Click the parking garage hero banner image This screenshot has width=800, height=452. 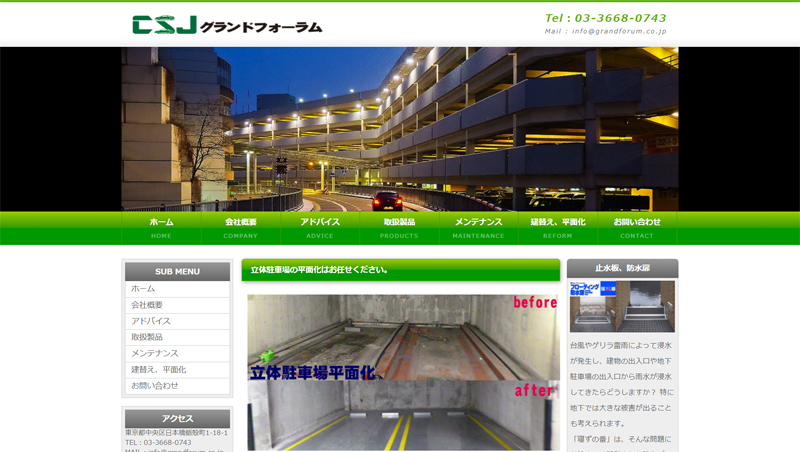pos(400,129)
